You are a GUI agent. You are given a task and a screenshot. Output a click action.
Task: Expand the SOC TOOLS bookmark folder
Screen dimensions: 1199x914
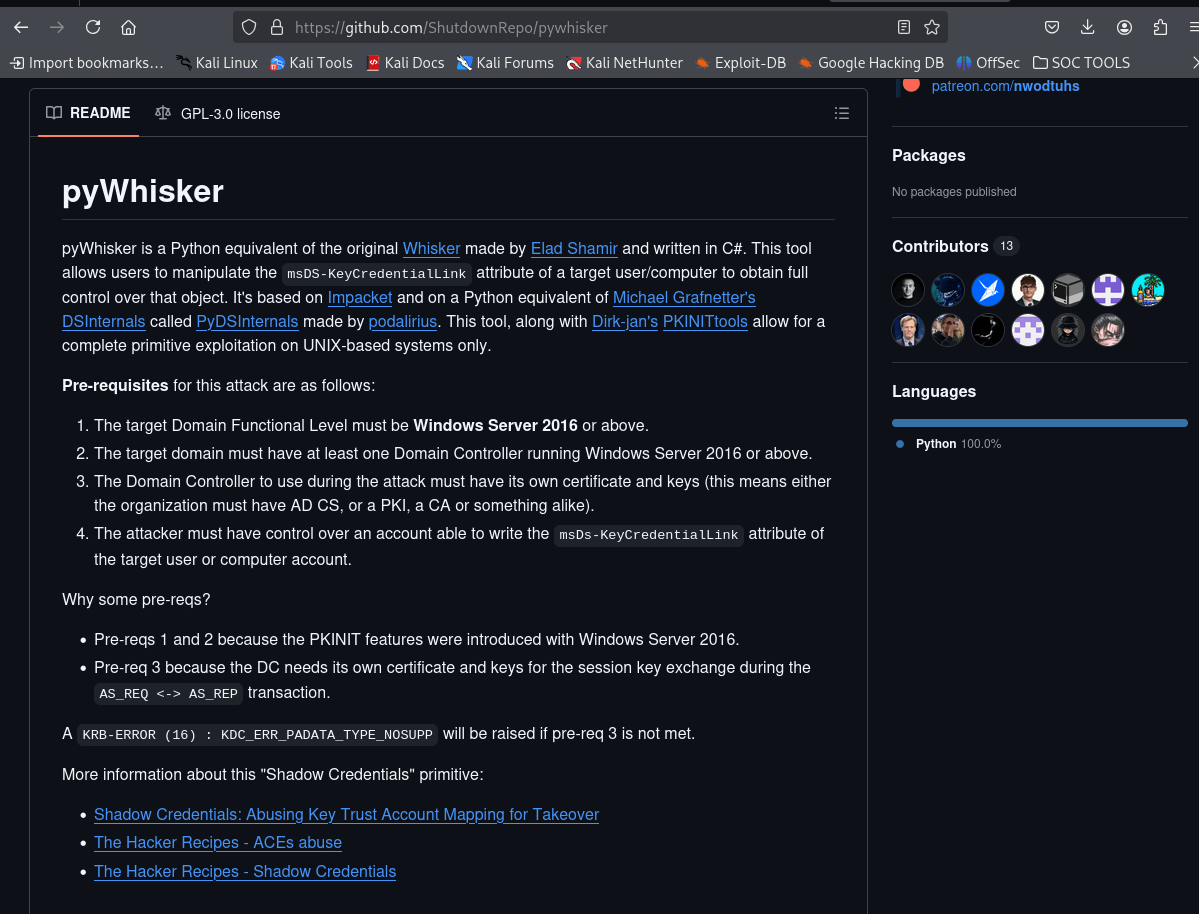1081,63
